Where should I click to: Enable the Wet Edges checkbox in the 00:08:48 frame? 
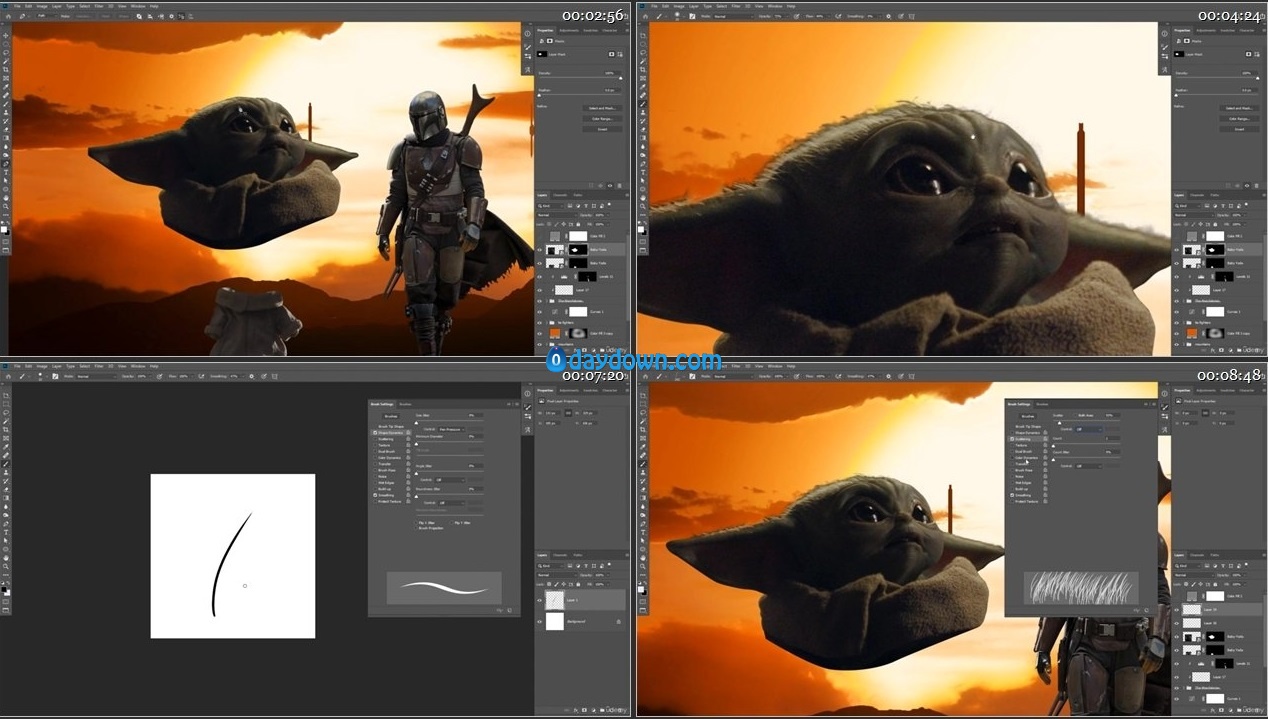tap(1012, 482)
